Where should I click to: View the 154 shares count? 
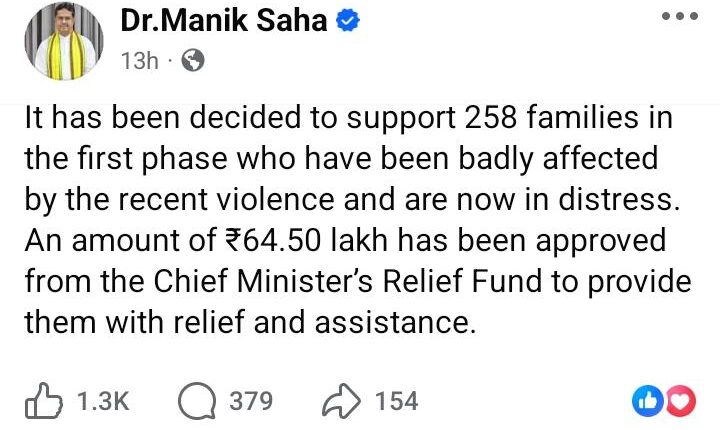[x=396, y=401]
